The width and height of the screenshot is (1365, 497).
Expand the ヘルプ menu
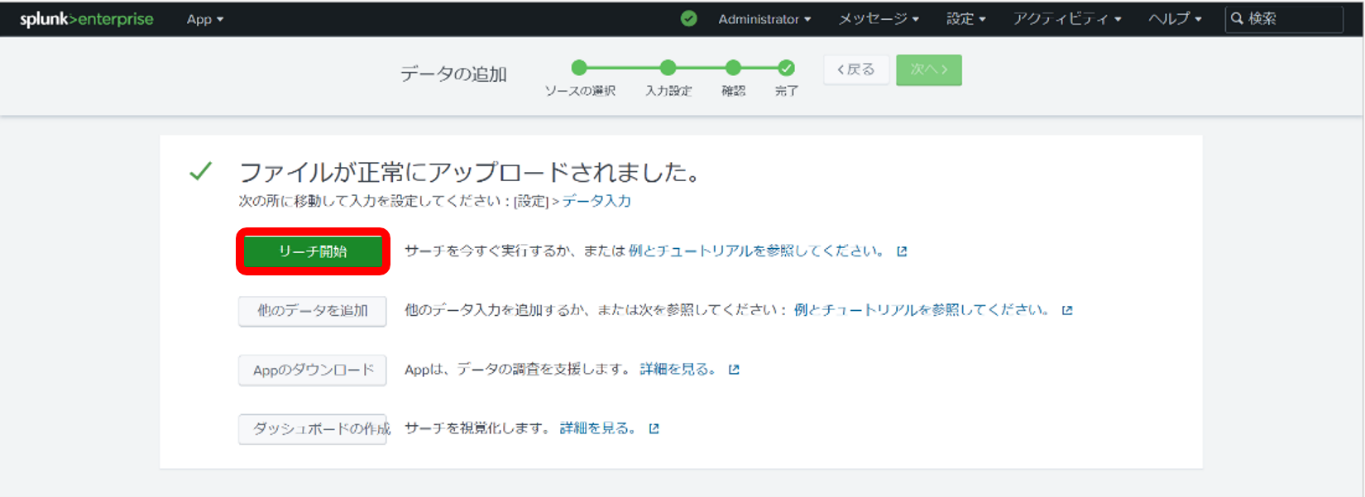coord(1175,19)
